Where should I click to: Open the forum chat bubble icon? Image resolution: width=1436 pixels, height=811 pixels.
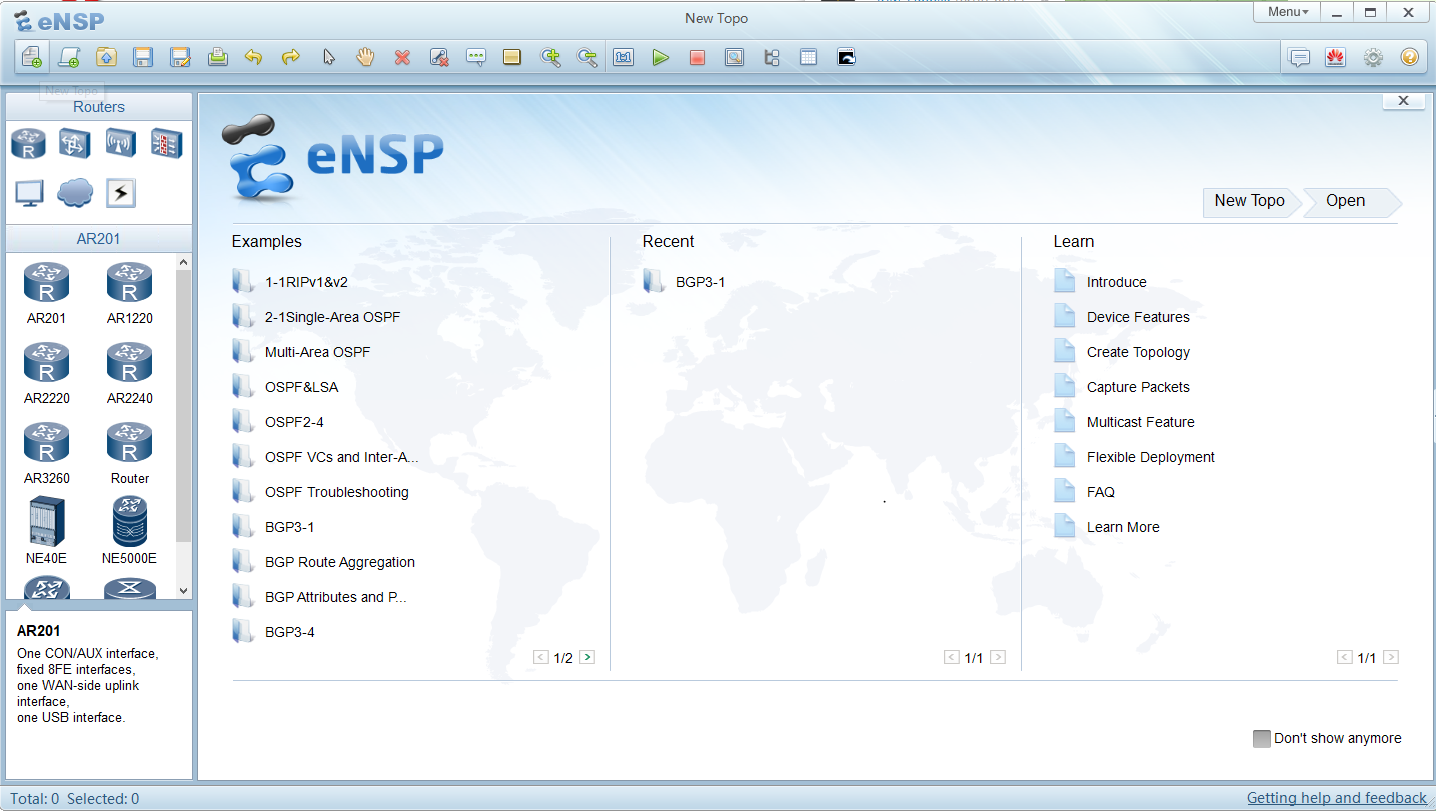1299,58
